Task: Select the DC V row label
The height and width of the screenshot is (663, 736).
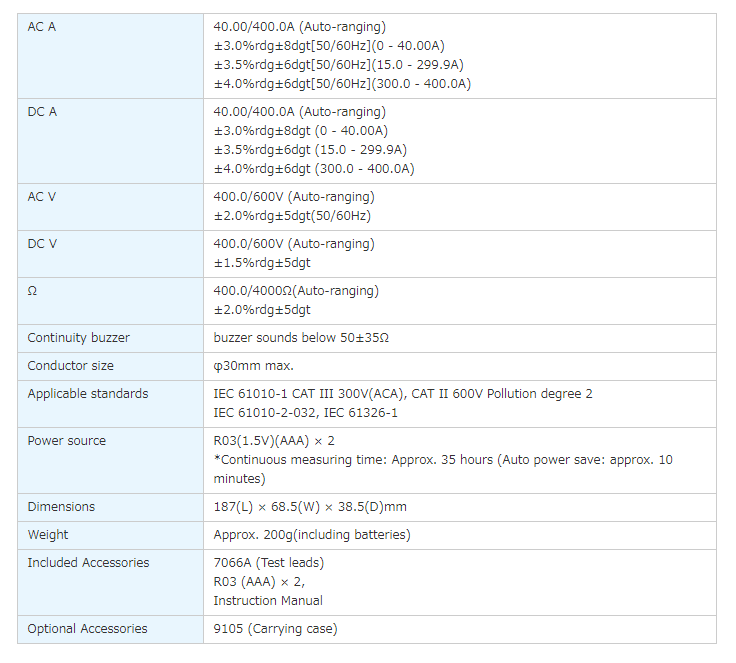Action: (42, 243)
